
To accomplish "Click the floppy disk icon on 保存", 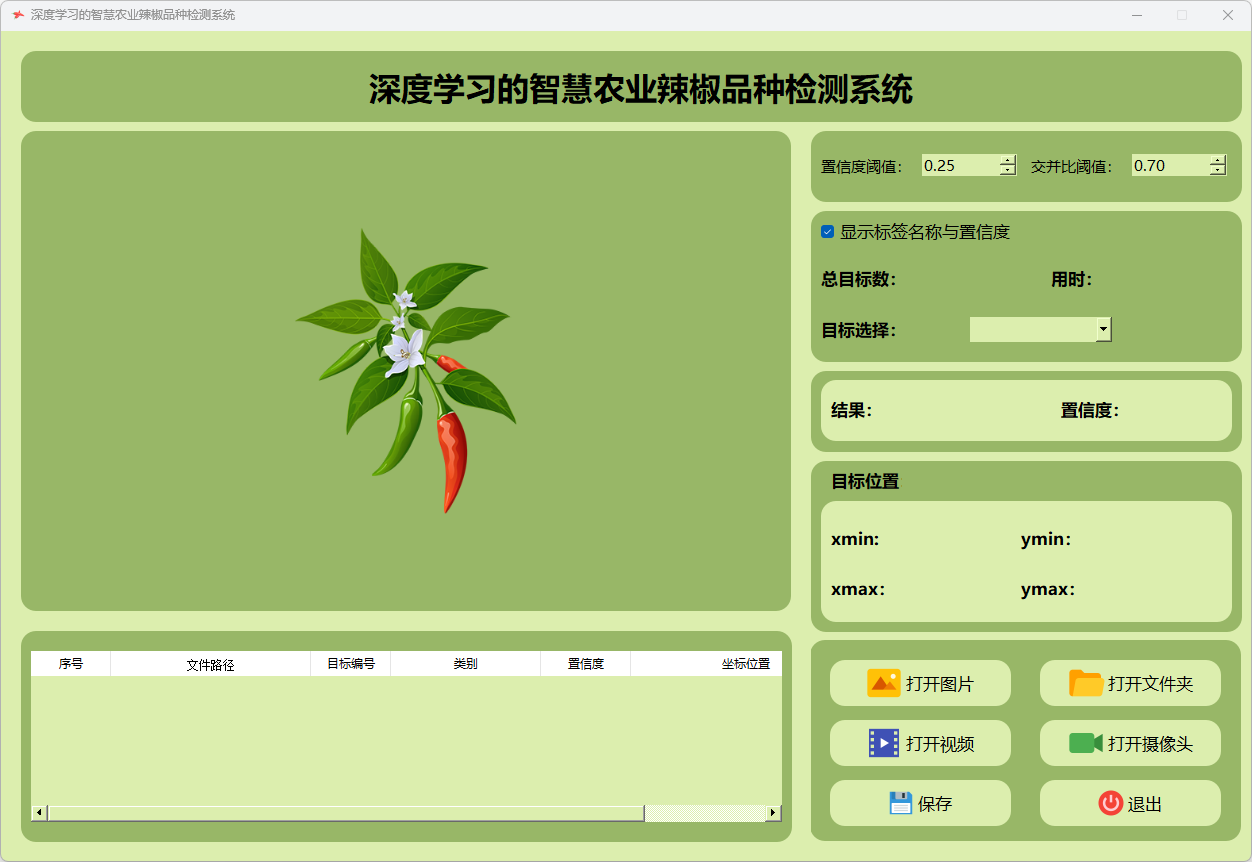I will point(901,803).
